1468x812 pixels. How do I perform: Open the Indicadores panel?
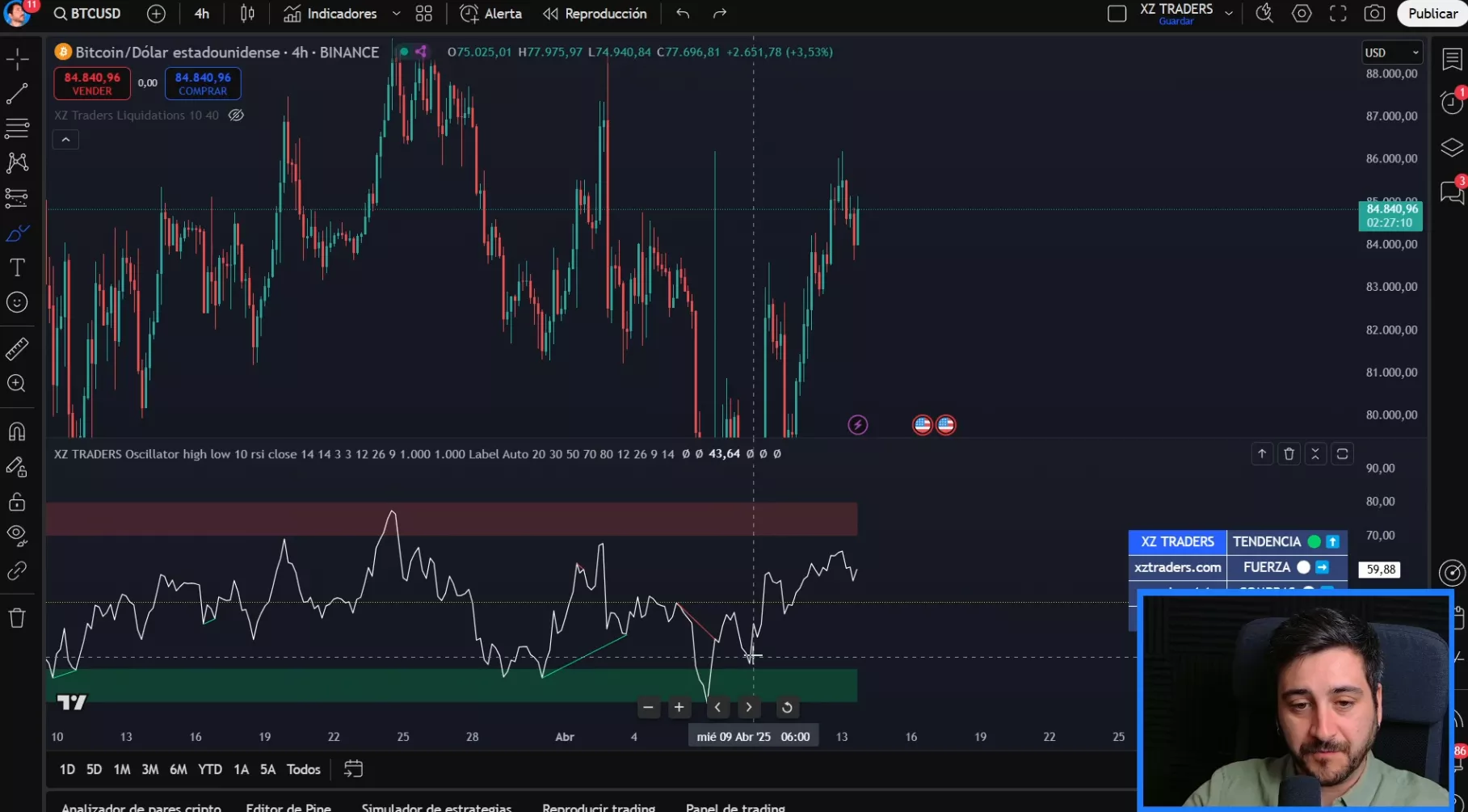click(x=330, y=14)
